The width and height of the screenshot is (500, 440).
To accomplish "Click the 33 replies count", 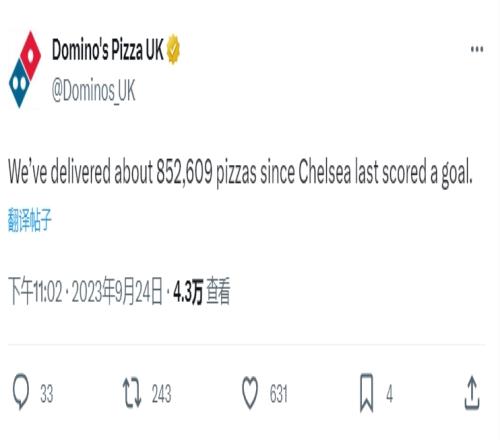I will [47, 394].
